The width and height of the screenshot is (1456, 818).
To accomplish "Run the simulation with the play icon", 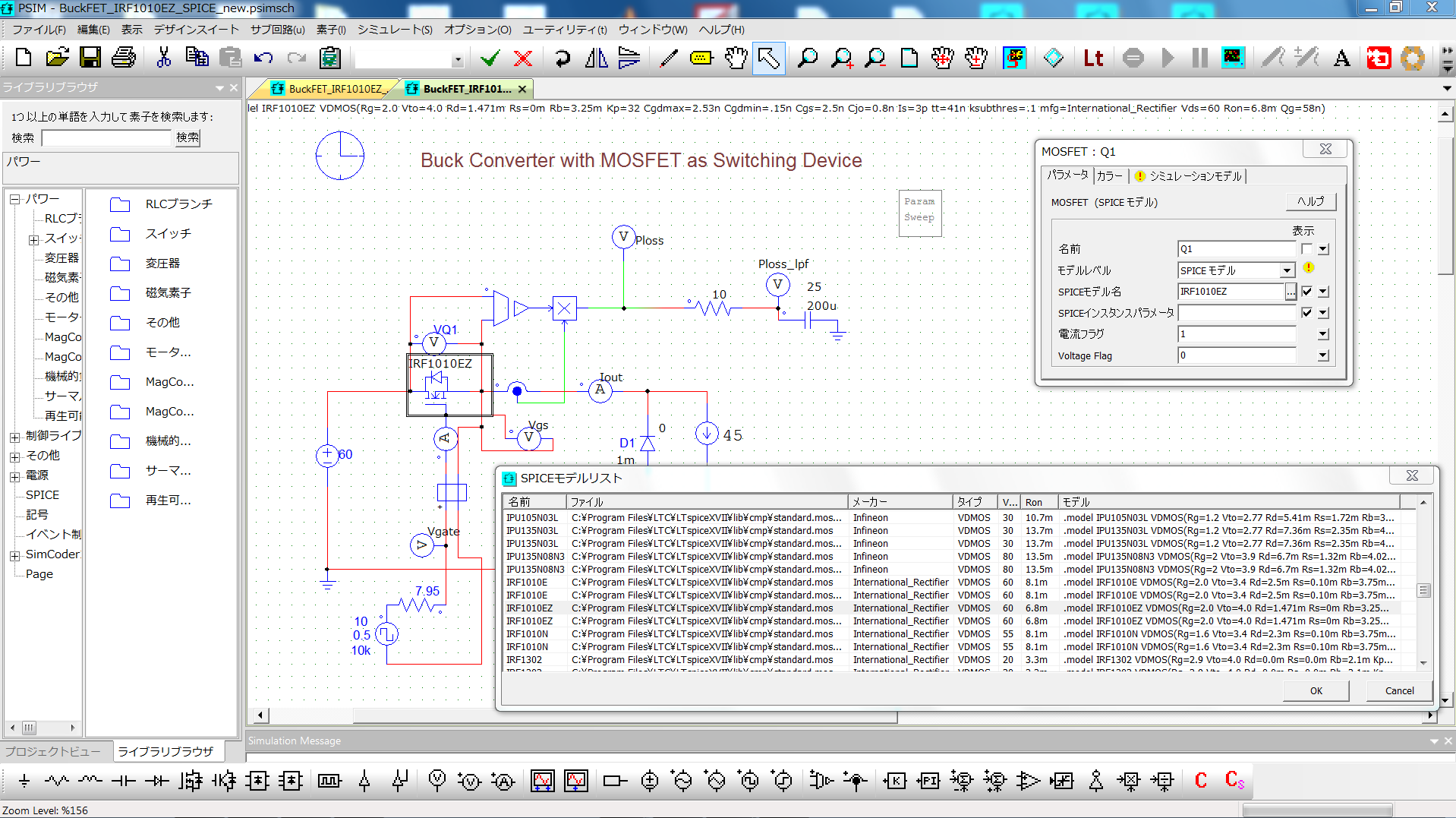I will coord(1168,58).
